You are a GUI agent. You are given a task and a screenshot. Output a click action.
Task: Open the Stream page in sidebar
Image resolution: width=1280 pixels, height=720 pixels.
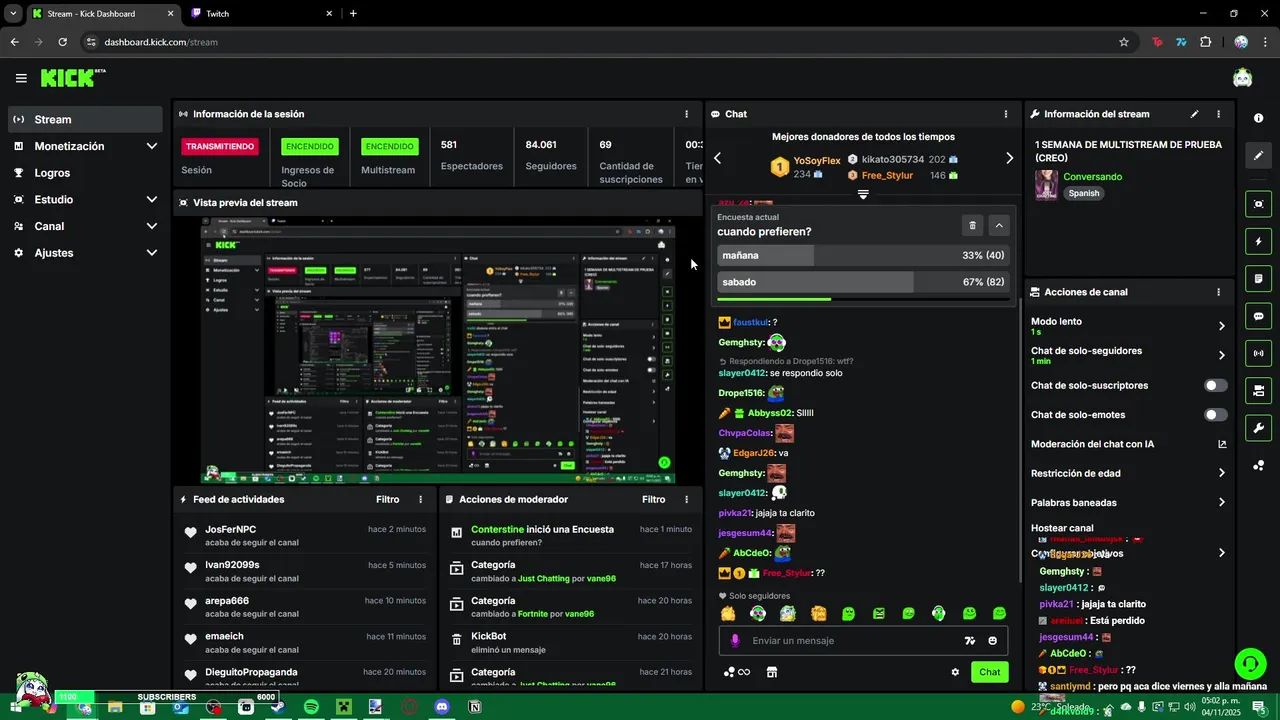pos(85,119)
